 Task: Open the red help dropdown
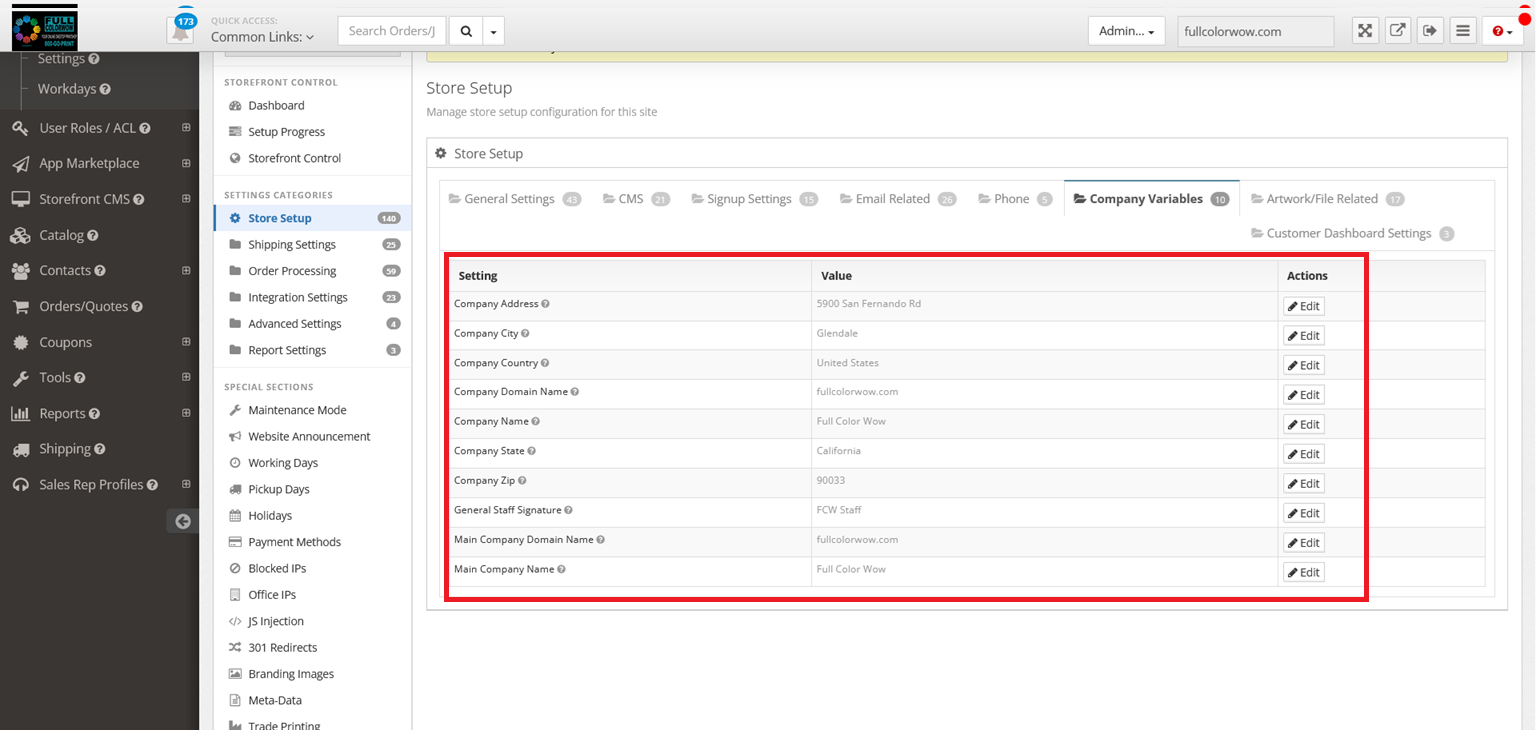tap(1502, 31)
